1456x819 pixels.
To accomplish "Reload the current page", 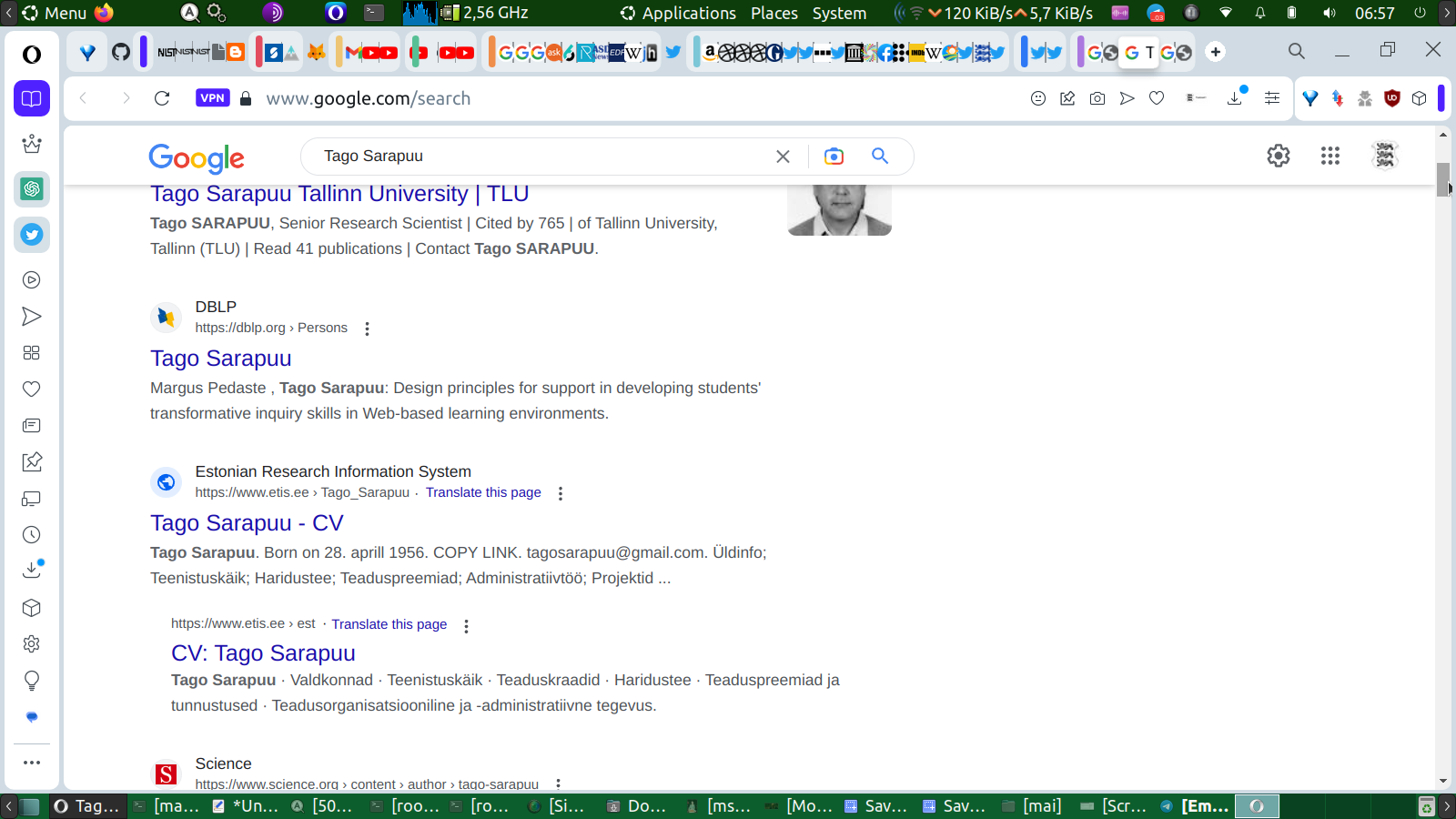I will 162,98.
